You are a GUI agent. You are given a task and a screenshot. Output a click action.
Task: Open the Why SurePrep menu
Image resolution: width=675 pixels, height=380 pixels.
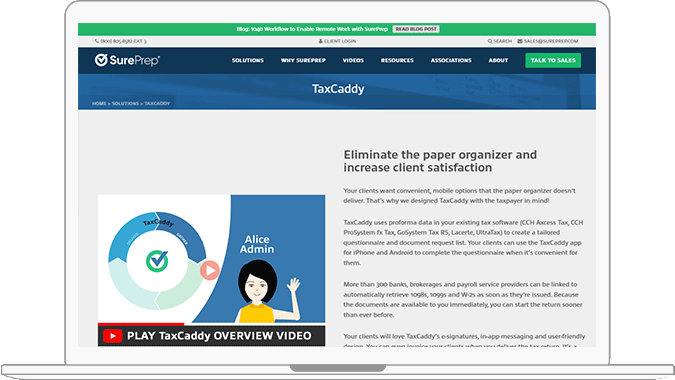303,60
